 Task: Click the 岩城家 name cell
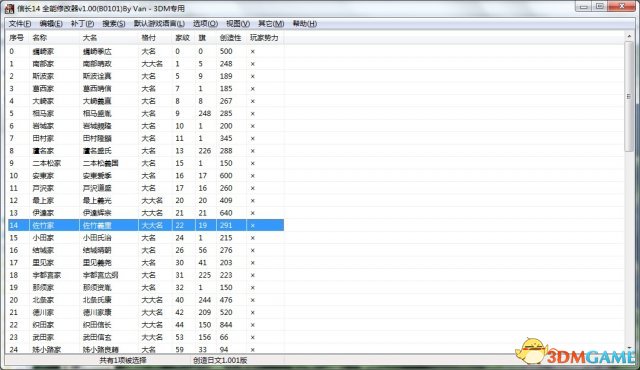[x=43, y=126]
